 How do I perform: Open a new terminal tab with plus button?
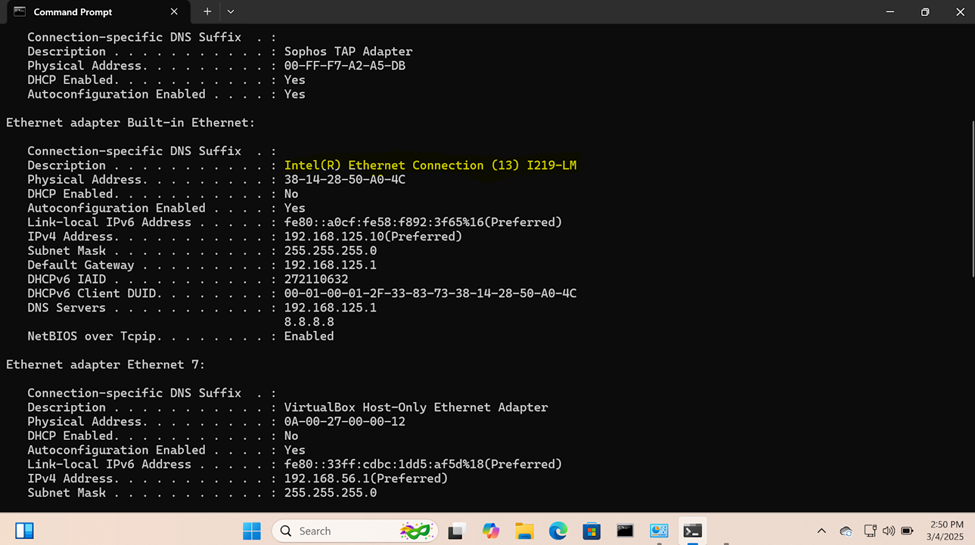[x=207, y=12]
